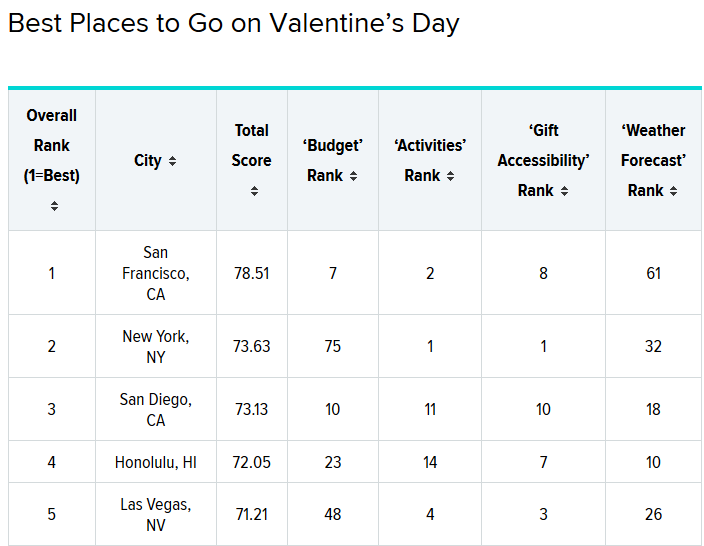Open the Honolulu, HI city link
The width and height of the screenshot is (704, 546).
(x=156, y=462)
